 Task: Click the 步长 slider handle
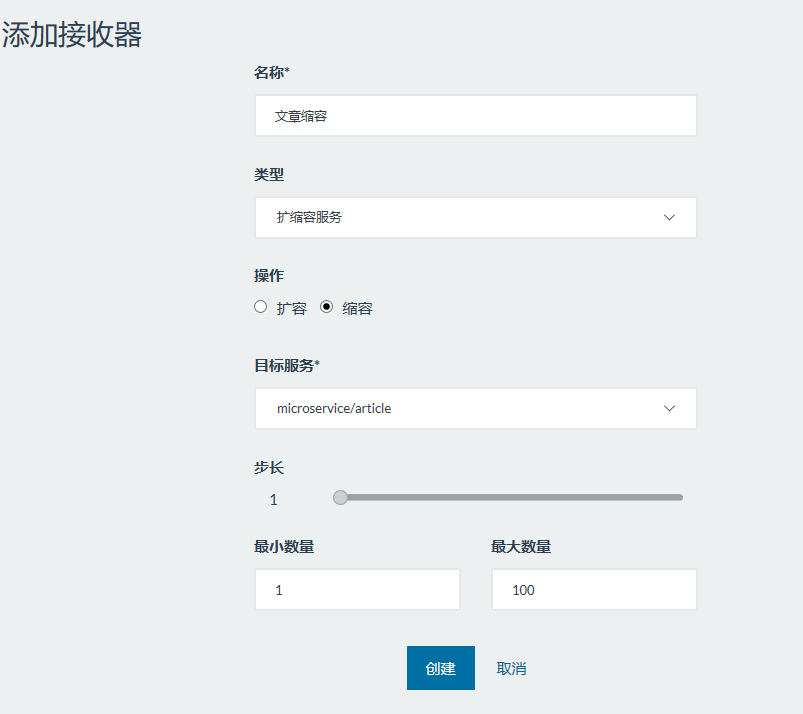pos(340,497)
